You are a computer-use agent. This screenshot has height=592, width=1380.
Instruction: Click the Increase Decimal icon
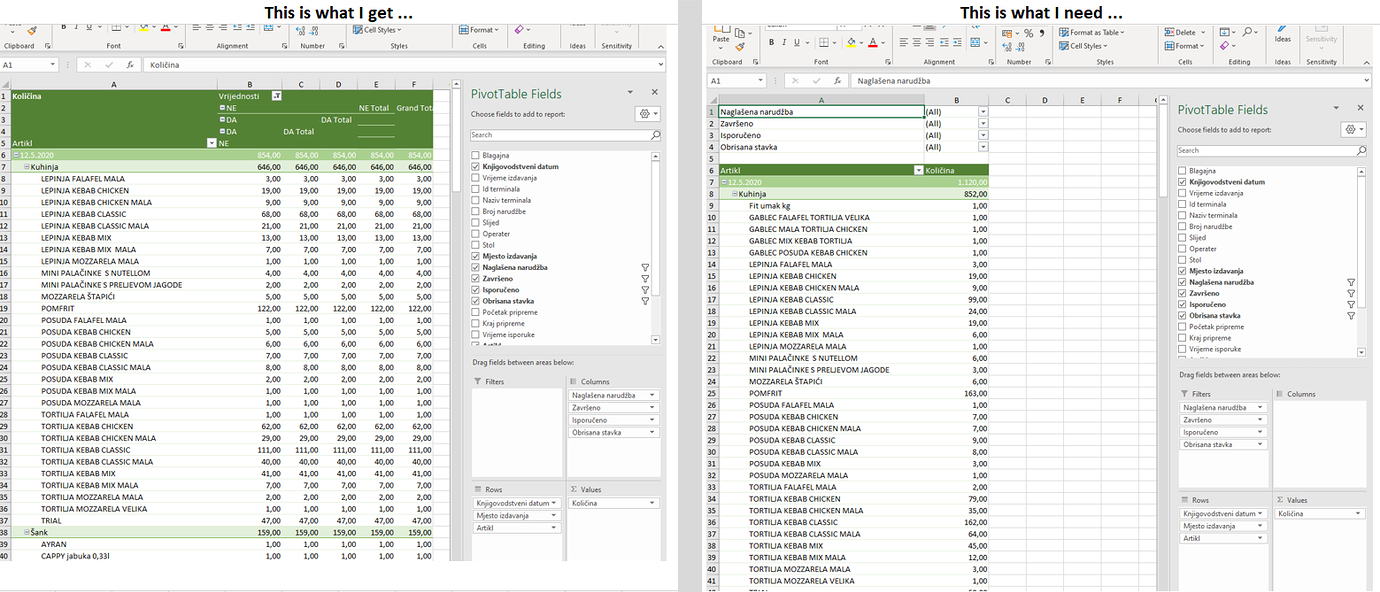[x=1005, y=48]
